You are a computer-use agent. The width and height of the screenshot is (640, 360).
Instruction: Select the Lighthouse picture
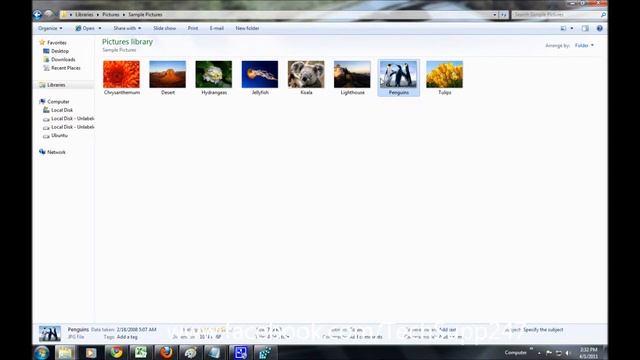[x=352, y=78]
